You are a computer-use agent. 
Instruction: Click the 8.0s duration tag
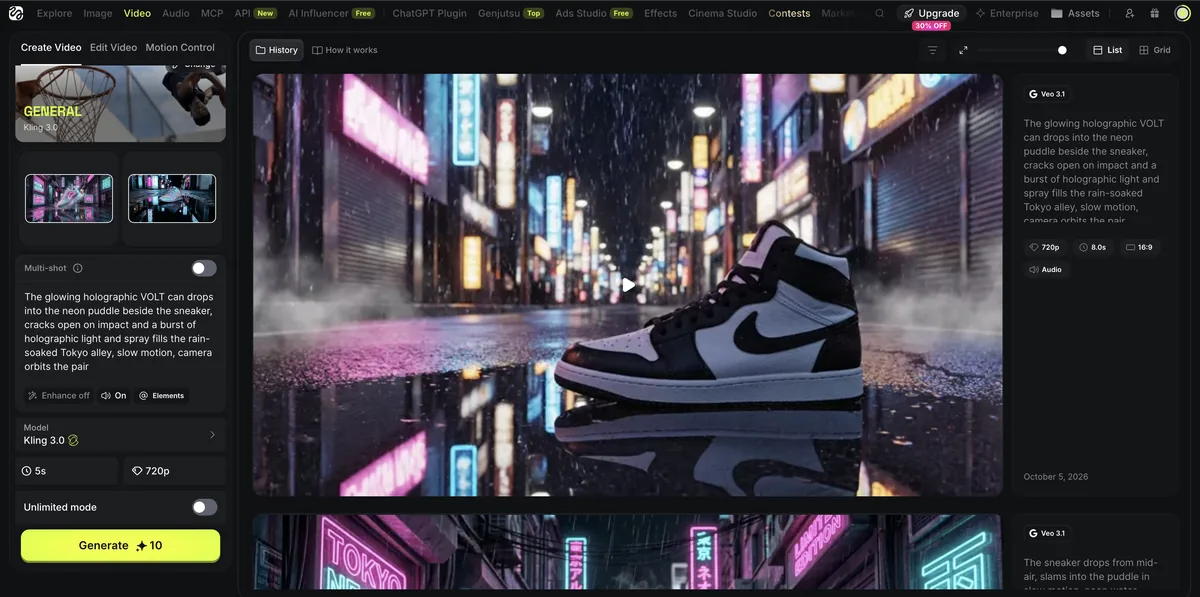[1092, 247]
